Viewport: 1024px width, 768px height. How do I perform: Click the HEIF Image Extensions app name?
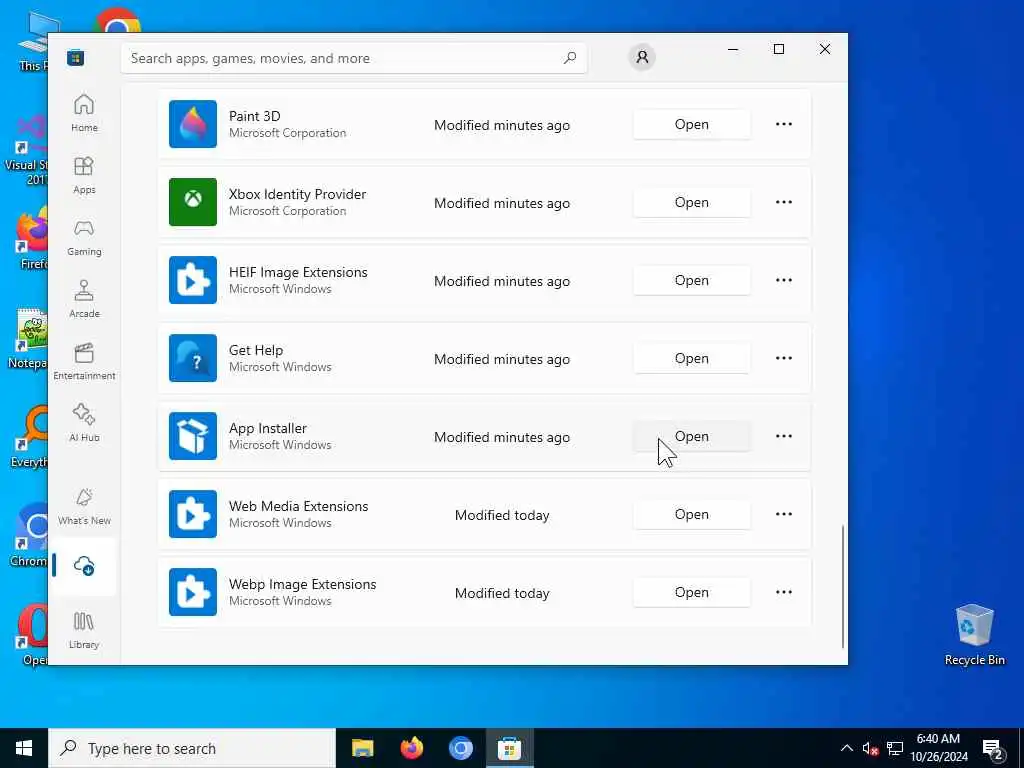(x=298, y=272)
